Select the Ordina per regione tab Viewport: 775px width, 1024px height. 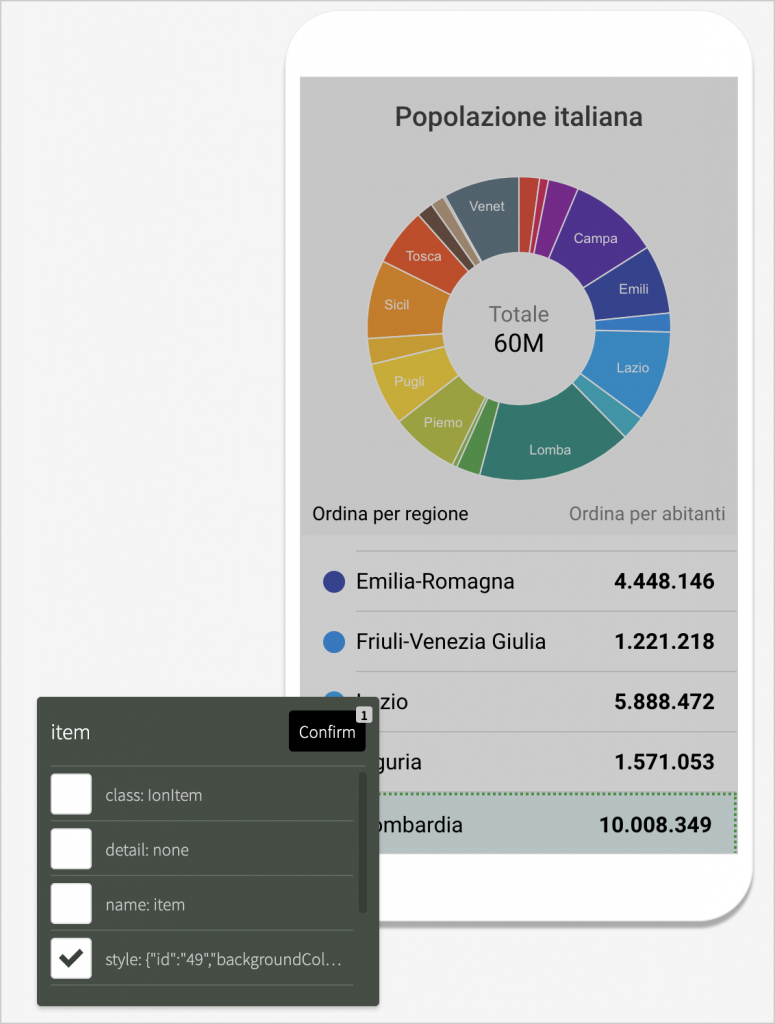tap(390, 514)
